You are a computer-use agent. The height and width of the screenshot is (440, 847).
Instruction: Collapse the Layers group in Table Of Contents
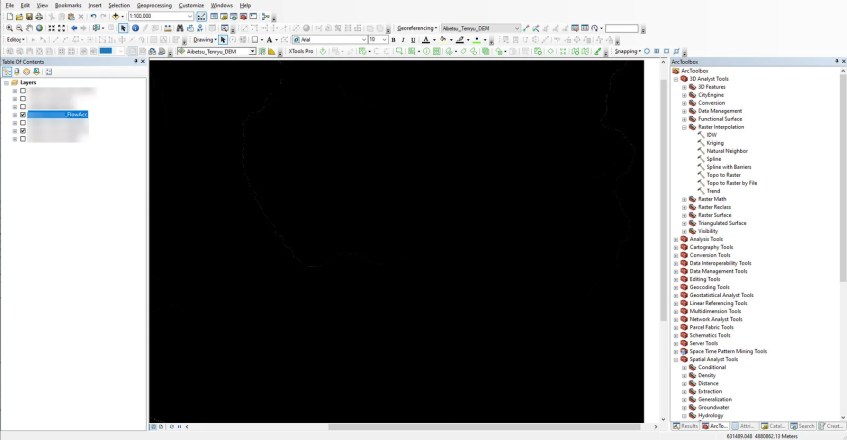pos(6,83)
